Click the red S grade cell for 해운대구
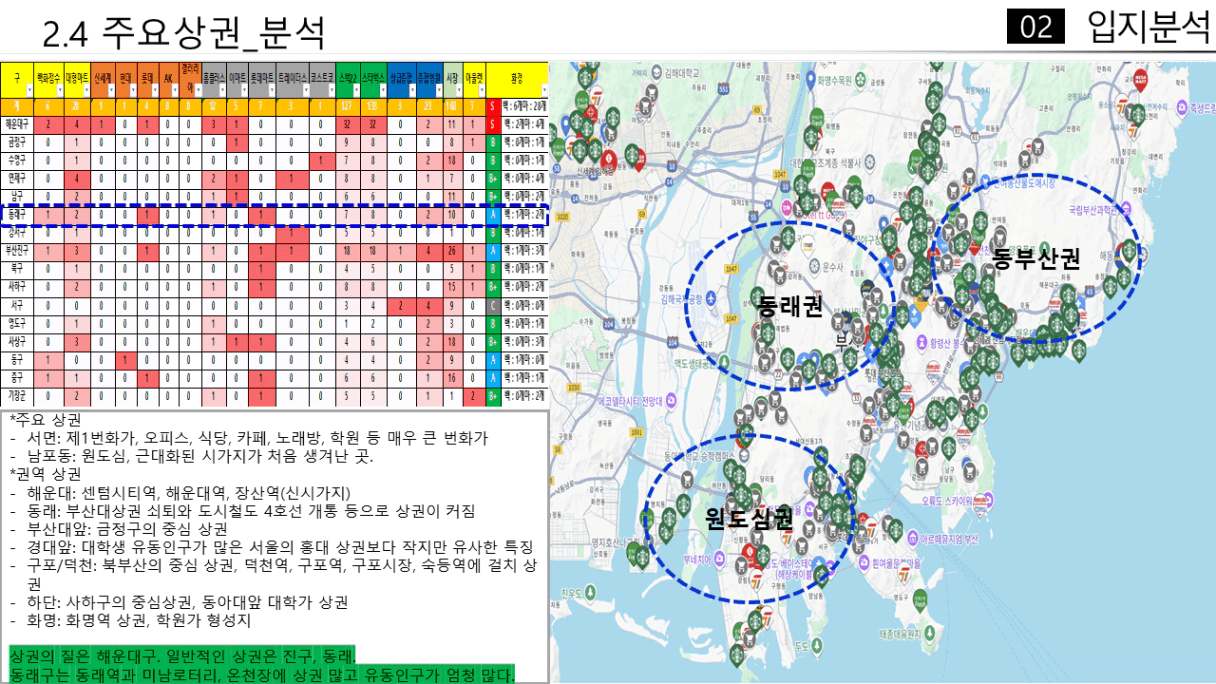Screen dimensions: 1216x684 pyautogui.click(x=493, y=124)
